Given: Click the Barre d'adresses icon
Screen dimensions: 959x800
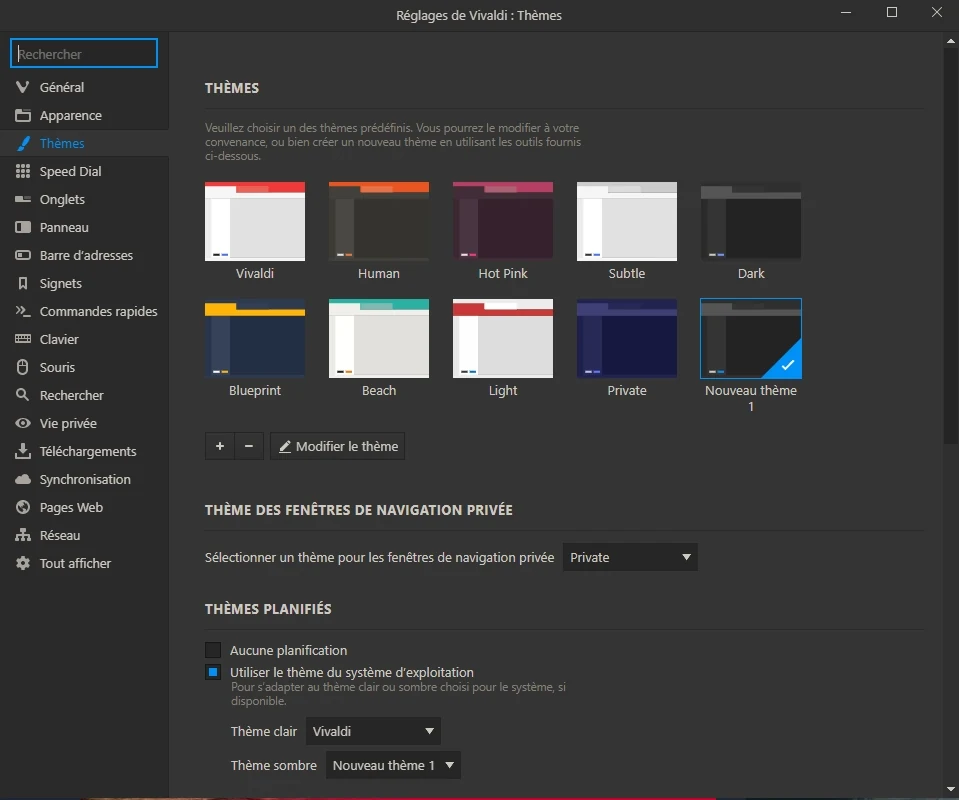Looking at the screenshot, I should click(x=23, y=255).
